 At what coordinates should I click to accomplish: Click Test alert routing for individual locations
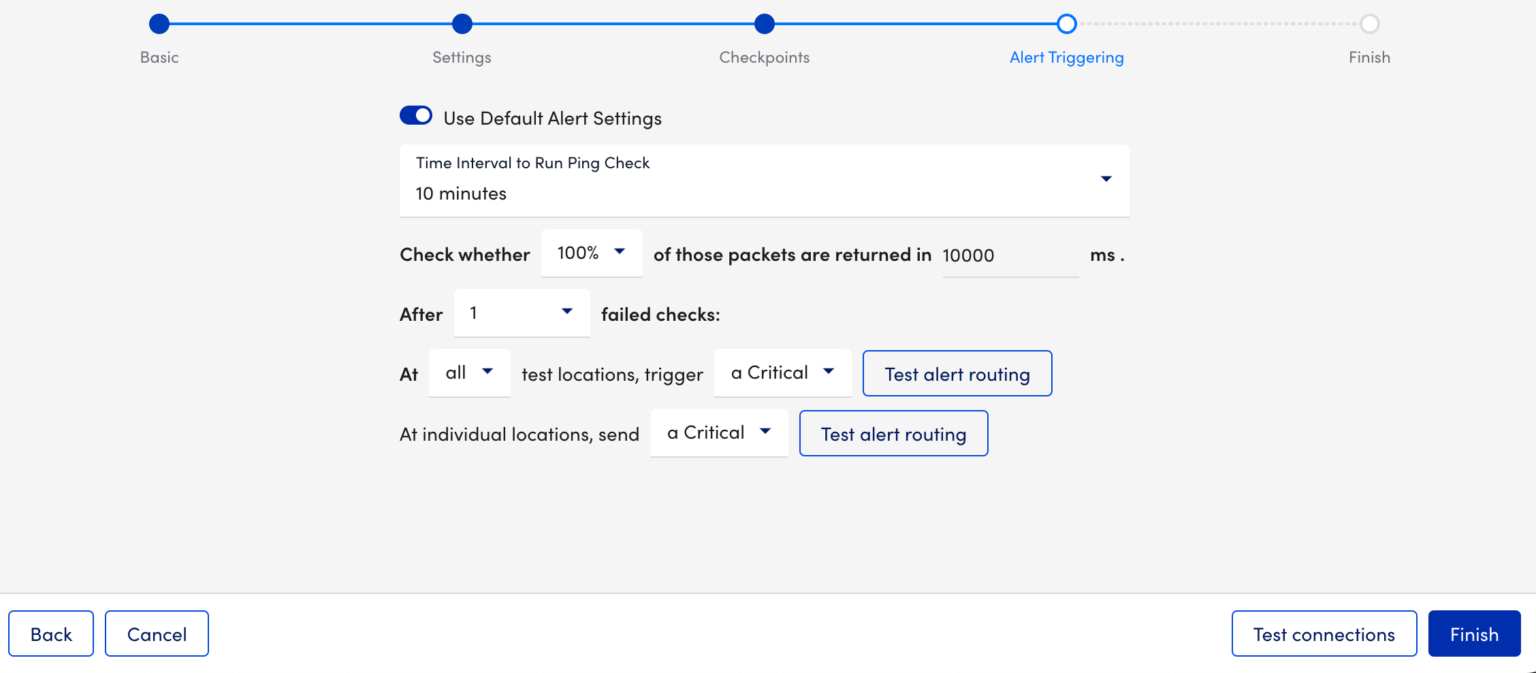[x=893, y=434]
